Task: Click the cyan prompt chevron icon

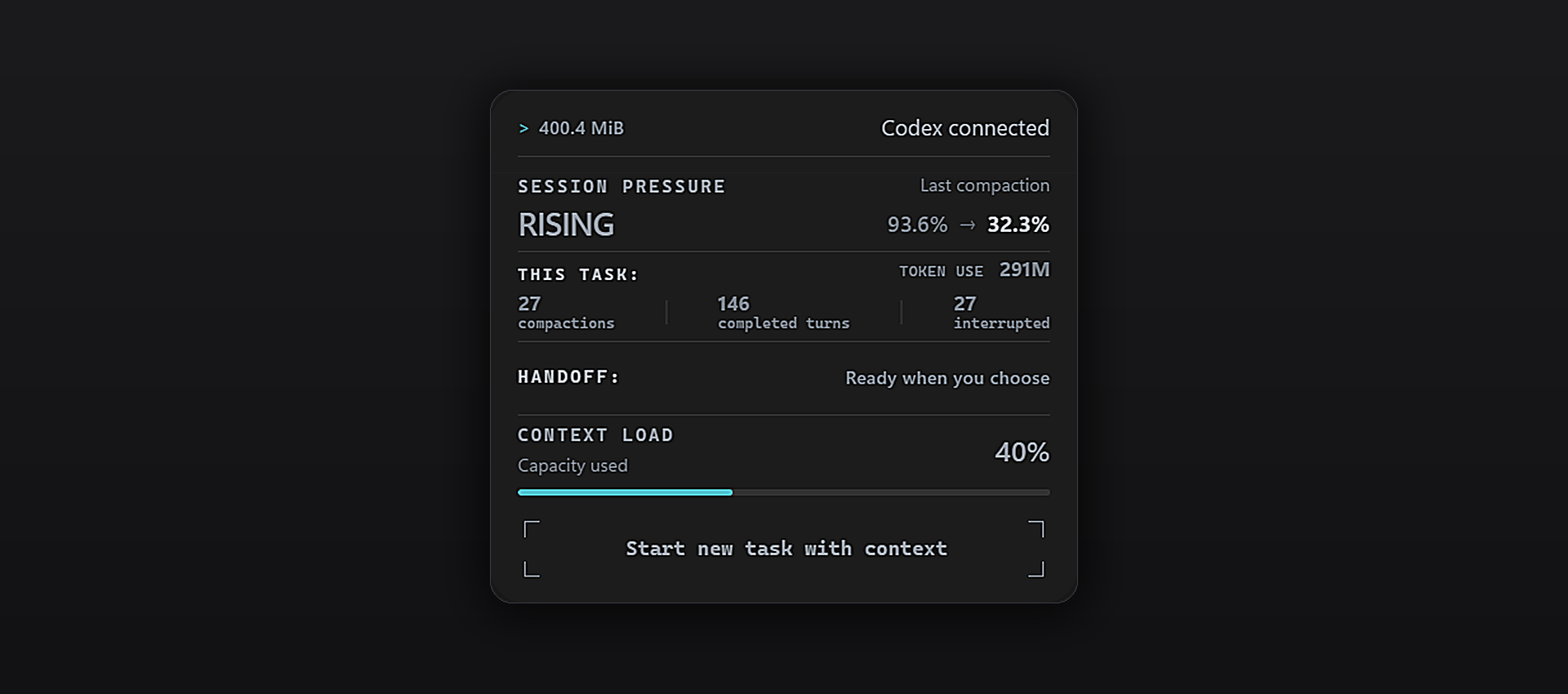Action: 523,129
